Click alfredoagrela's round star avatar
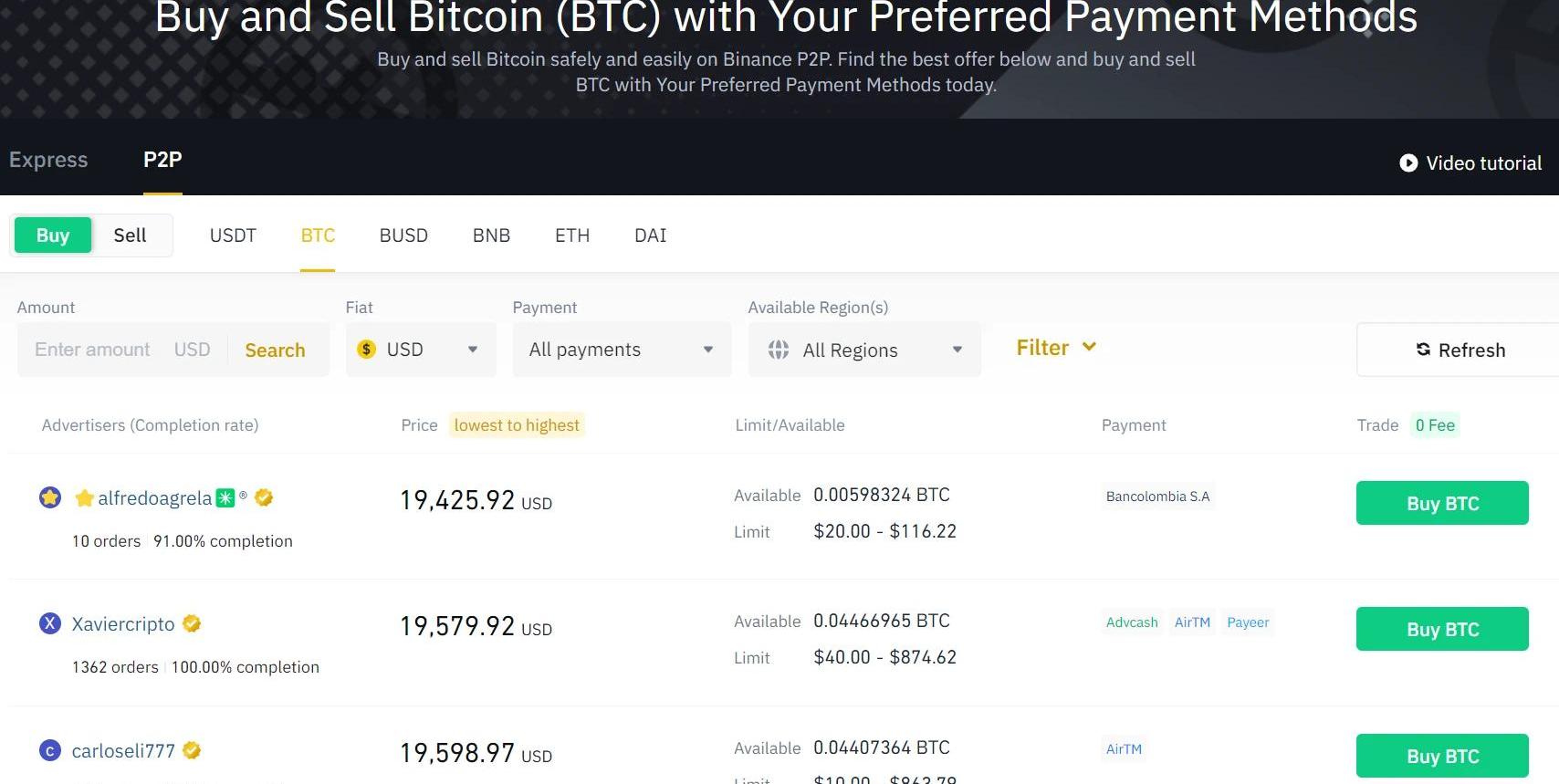This screenshot has width=1559, height=784. [50, 497]
